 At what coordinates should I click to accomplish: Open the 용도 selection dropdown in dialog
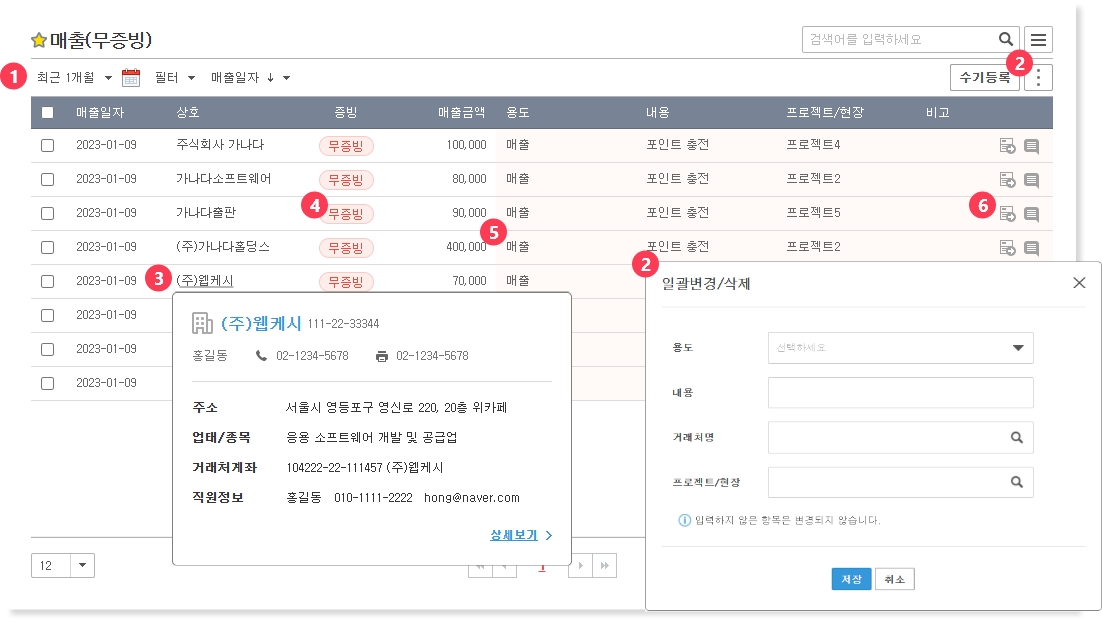900,348
